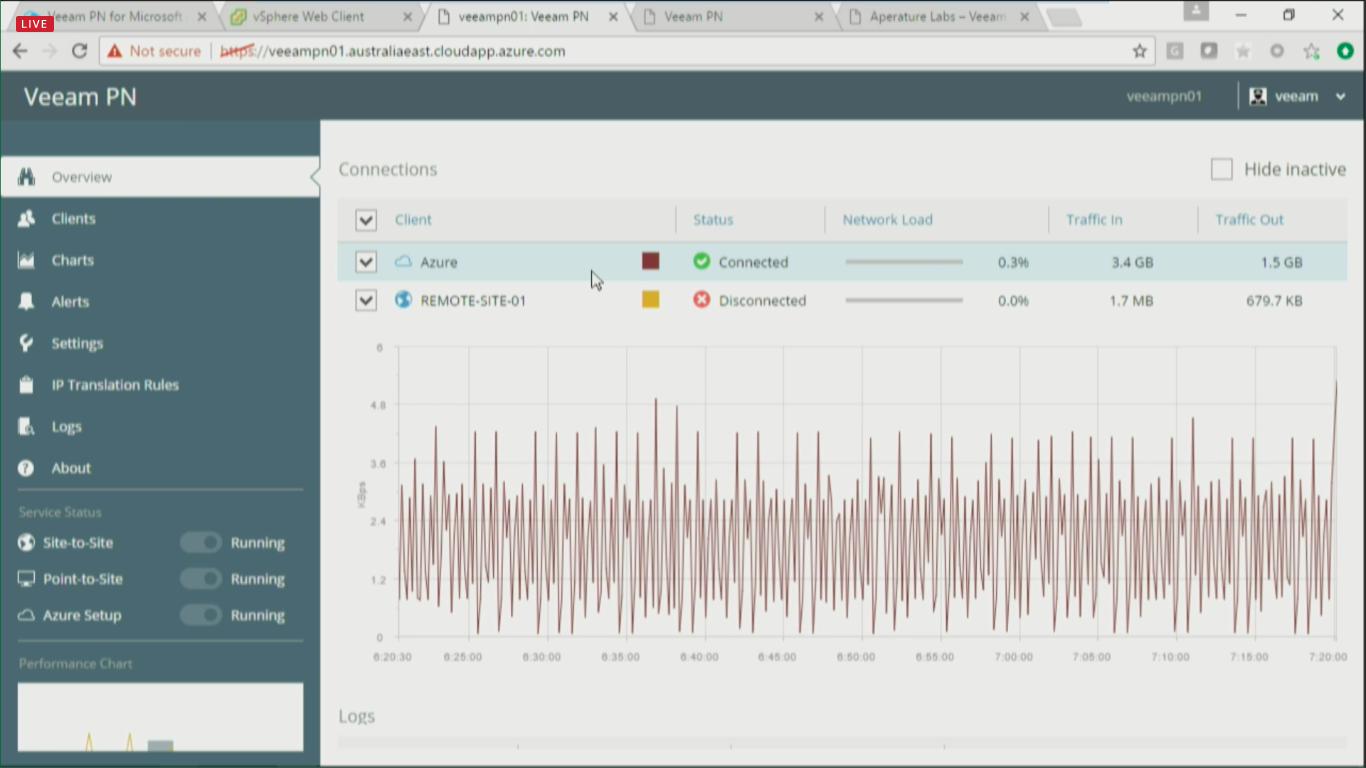Sort by the Network Load column header

(x=887, y=220)
